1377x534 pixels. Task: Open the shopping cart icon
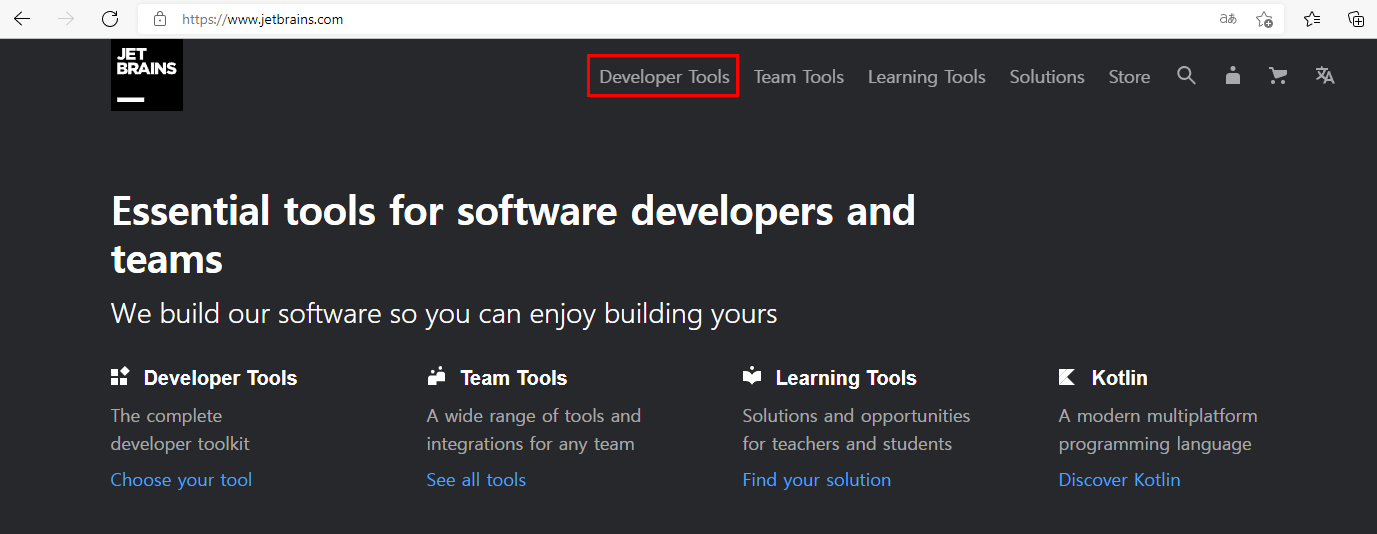click(1278, 76)
